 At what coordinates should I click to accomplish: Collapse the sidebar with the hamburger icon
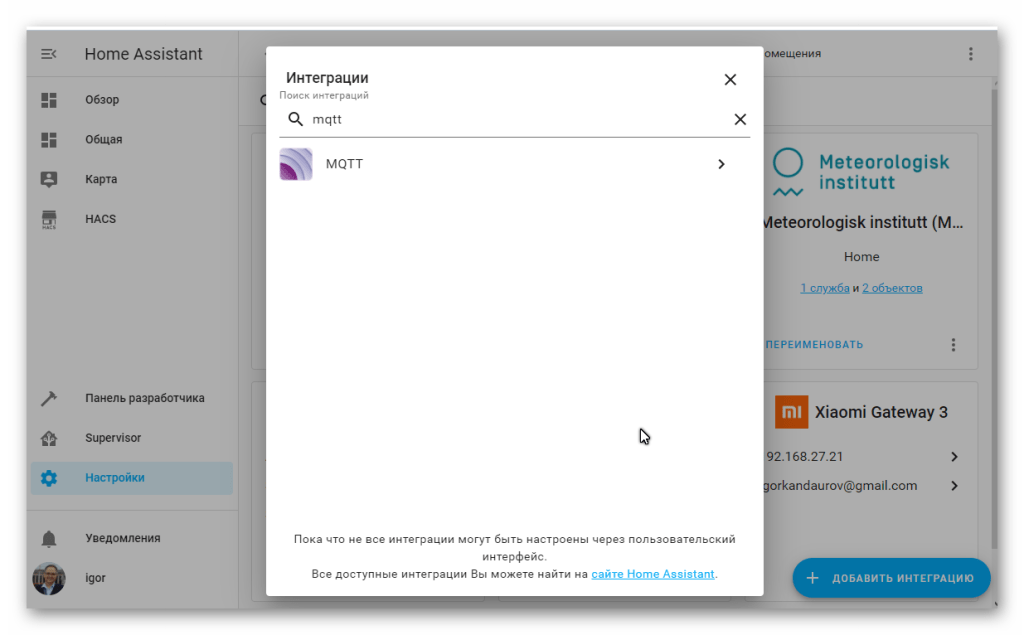point(48,54)
